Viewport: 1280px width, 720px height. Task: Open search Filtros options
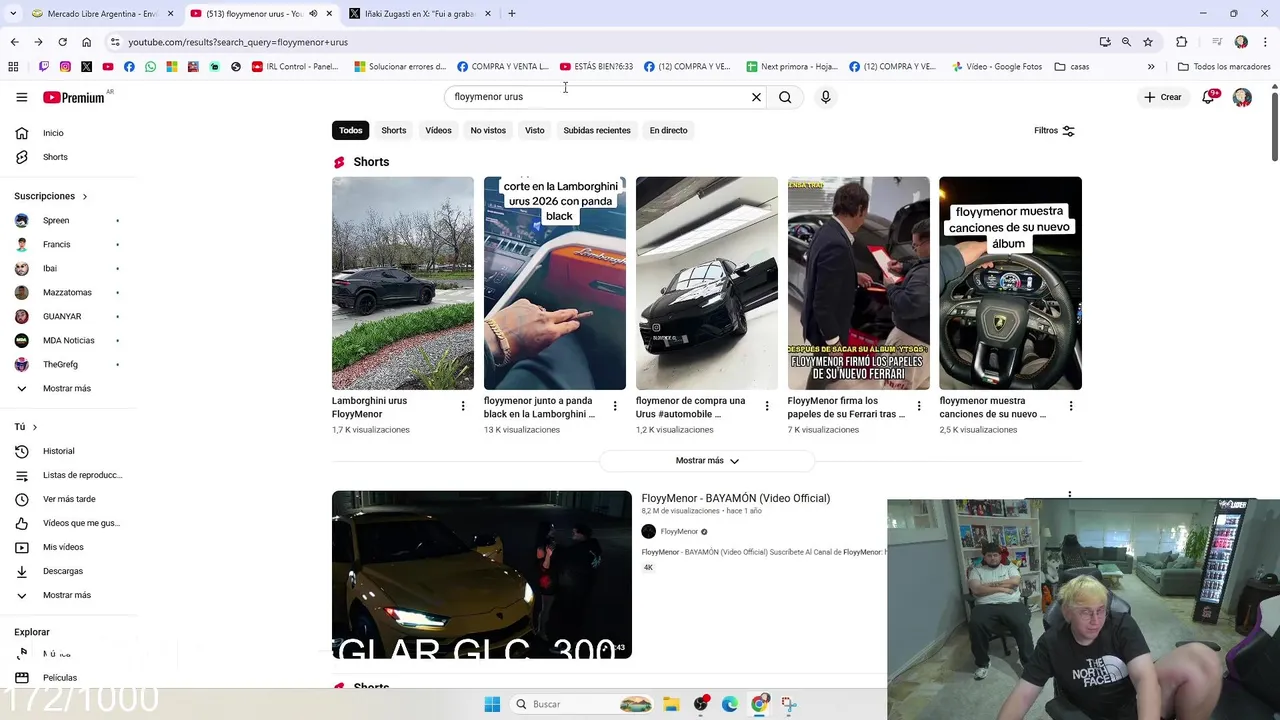click(1054, 130)
